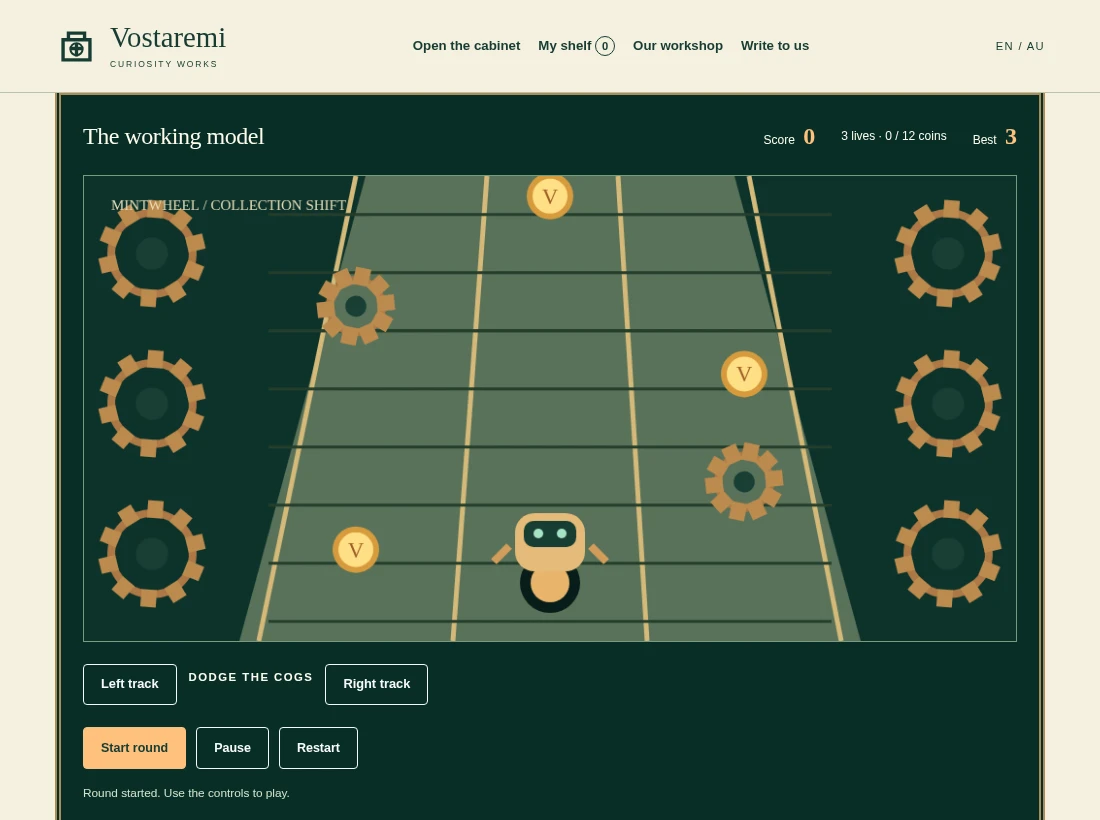Click the shelf count badge showing 0
Viewport: 1100px width, 820px height.
605,46
